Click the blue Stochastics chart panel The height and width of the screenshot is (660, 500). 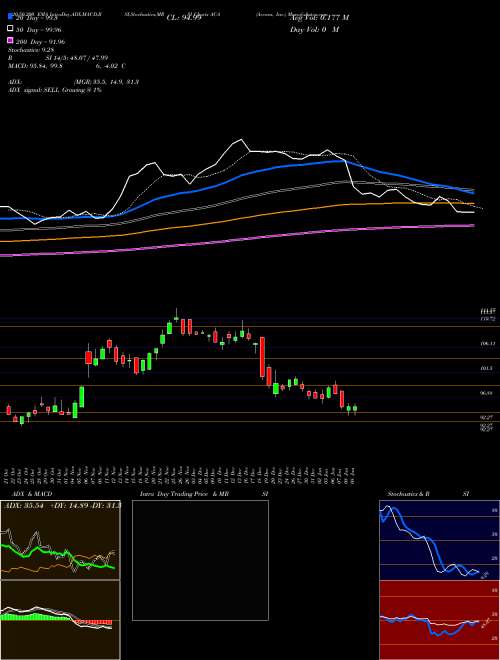pyautogui.click(x=439, y=540)
